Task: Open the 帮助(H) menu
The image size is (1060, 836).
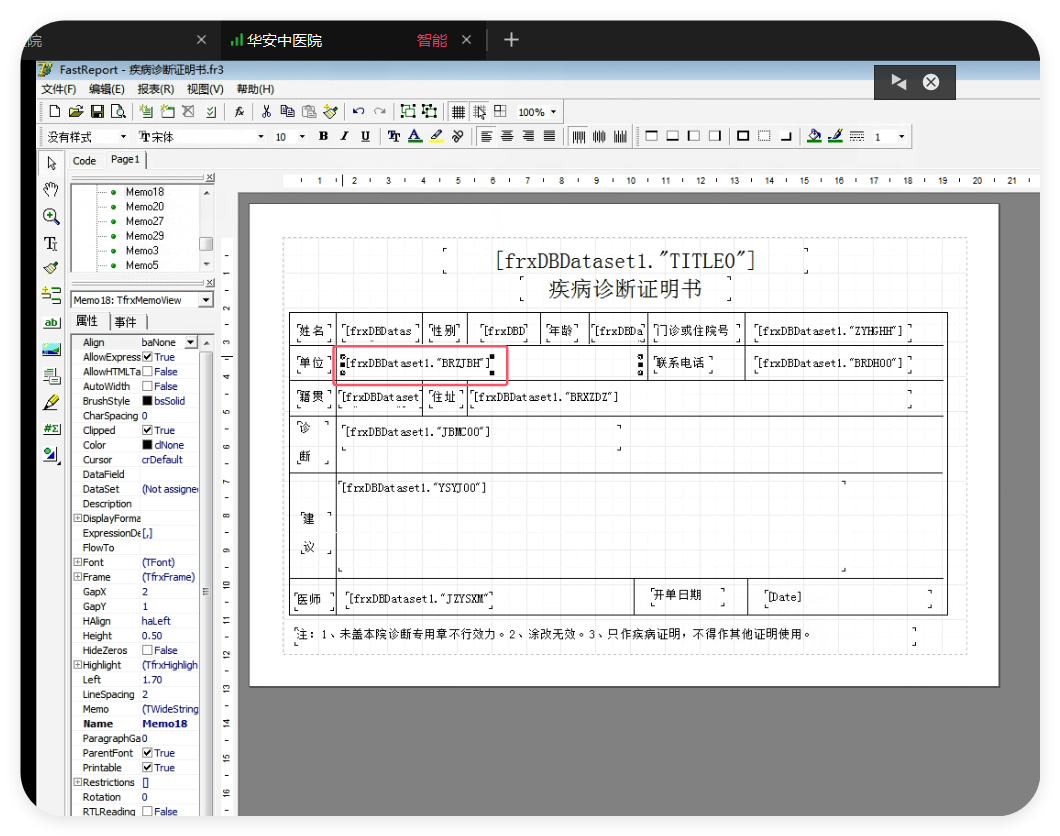Action: point(255,89)
